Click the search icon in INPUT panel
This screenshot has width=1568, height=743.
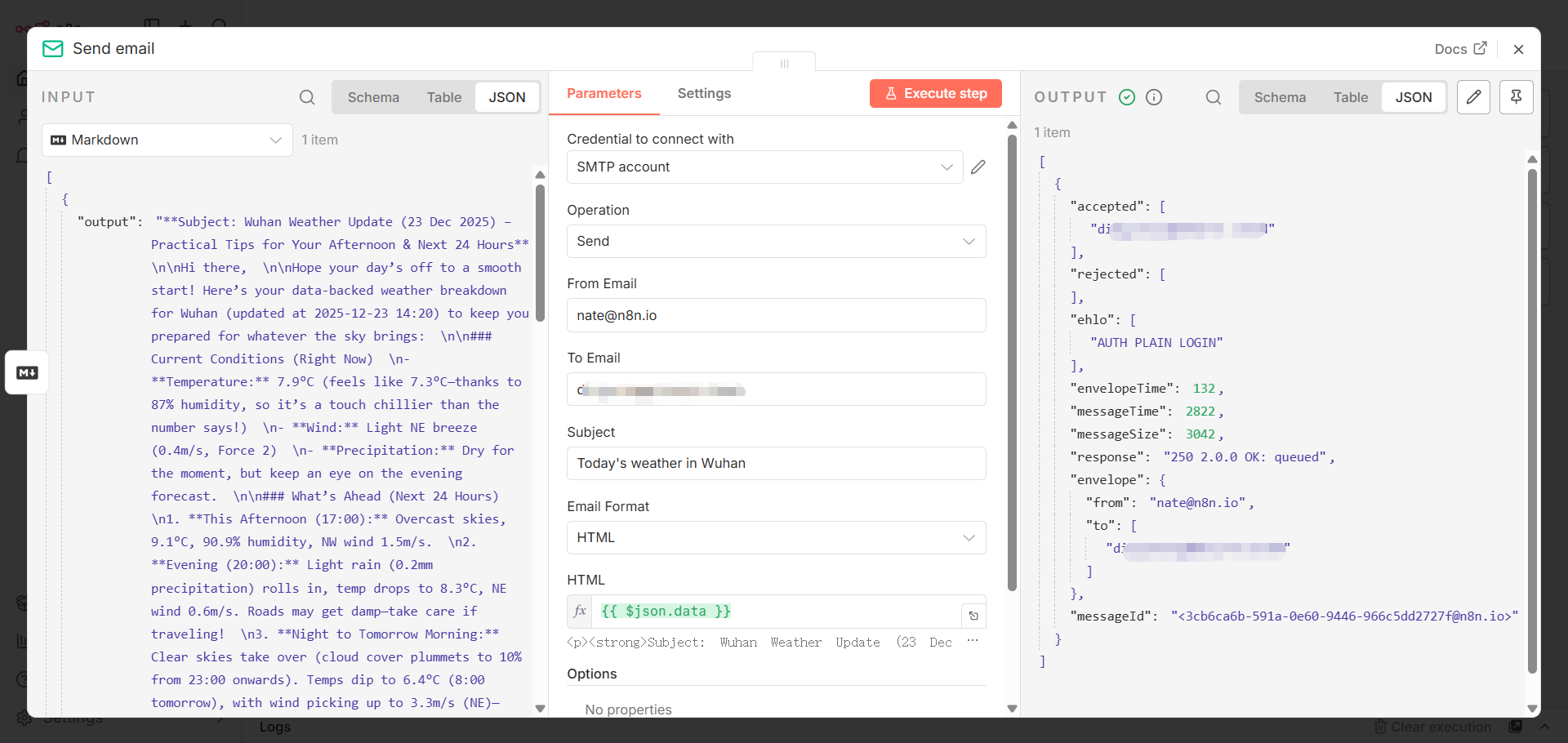tap(307, 97)
